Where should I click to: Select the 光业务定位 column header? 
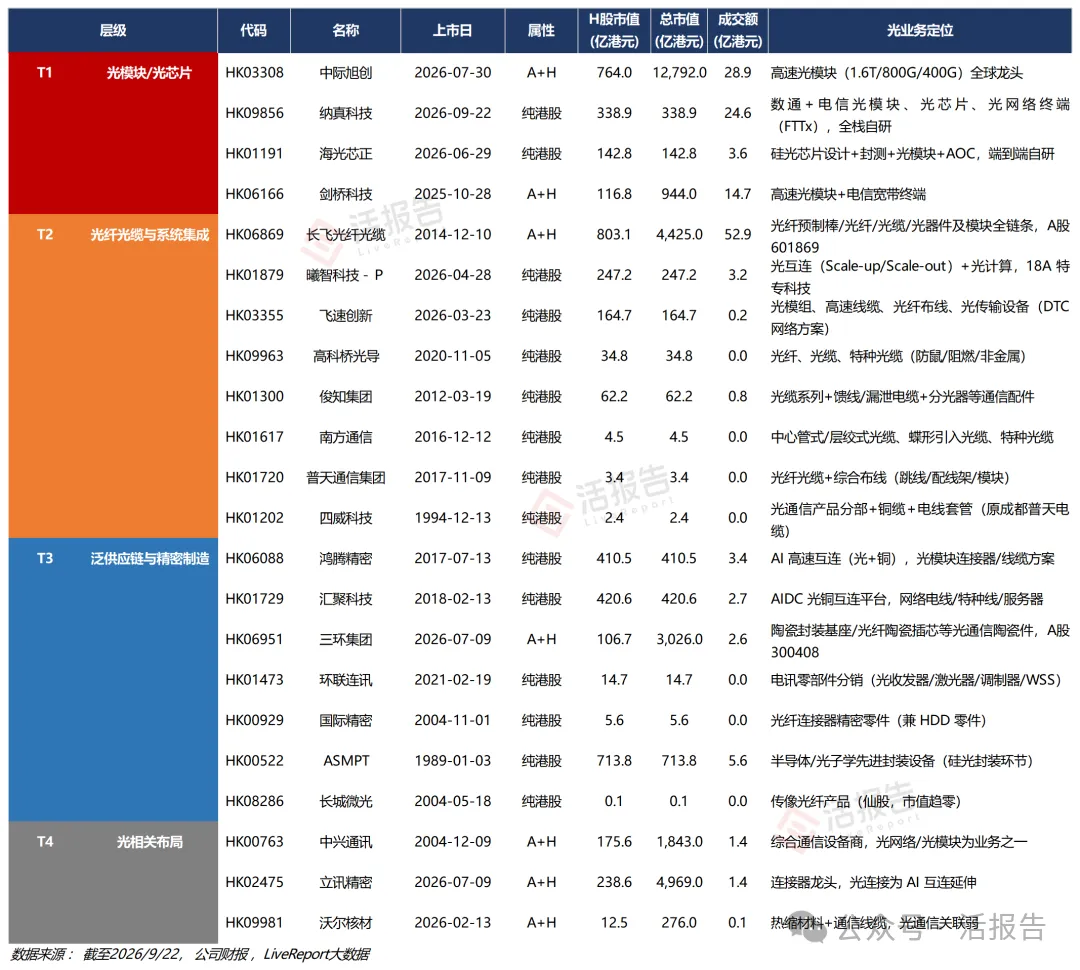[920, 30]
